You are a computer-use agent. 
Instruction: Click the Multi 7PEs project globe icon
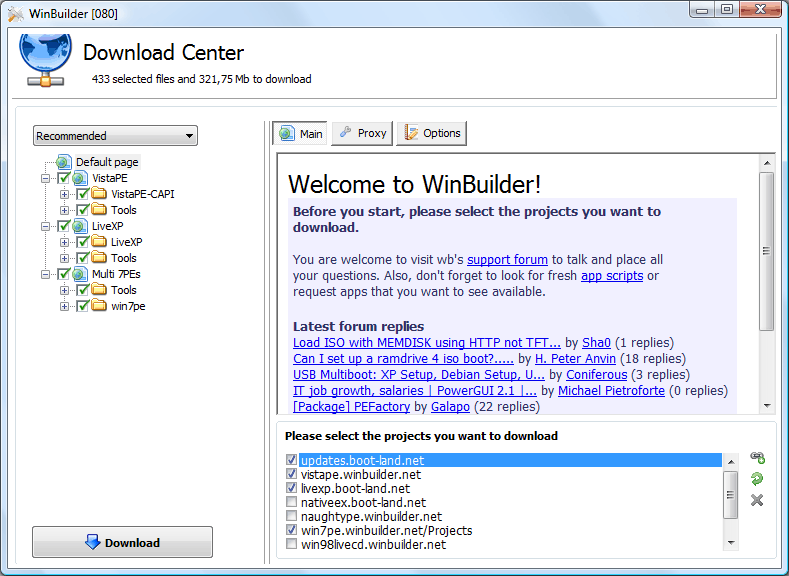(x=80, y=274)
